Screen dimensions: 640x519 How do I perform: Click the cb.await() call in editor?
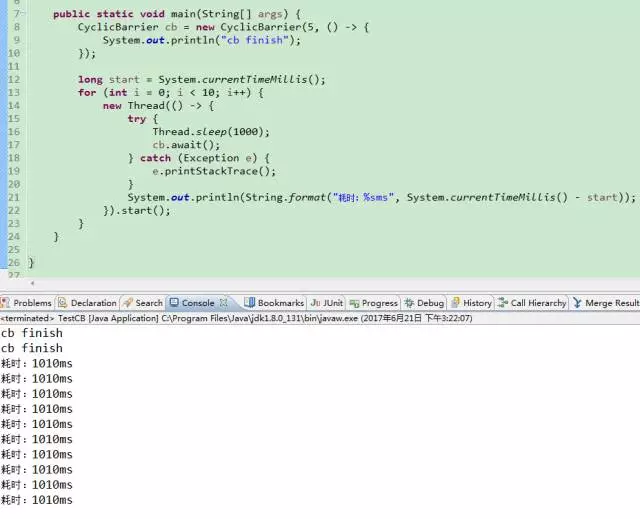186,145
